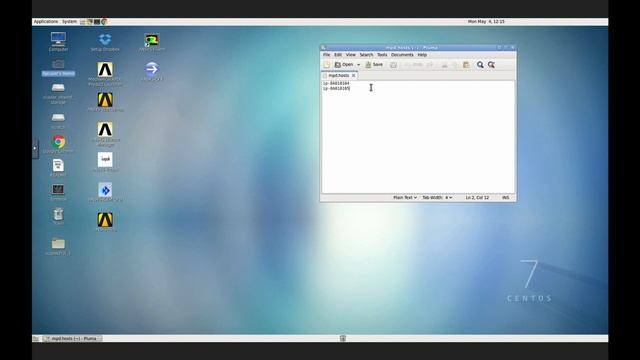Click the show desktop icon in bottom panel
The height and width of the screenshot is (360, 640).
(x=36, y=339)
